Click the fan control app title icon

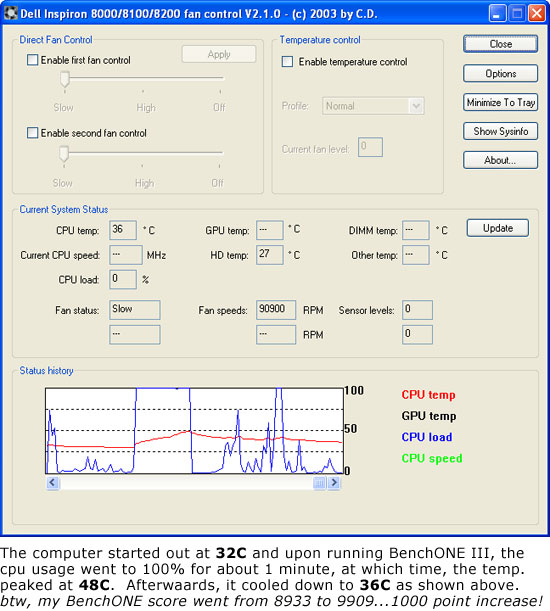pyautogui.click(x=11, y=13)
